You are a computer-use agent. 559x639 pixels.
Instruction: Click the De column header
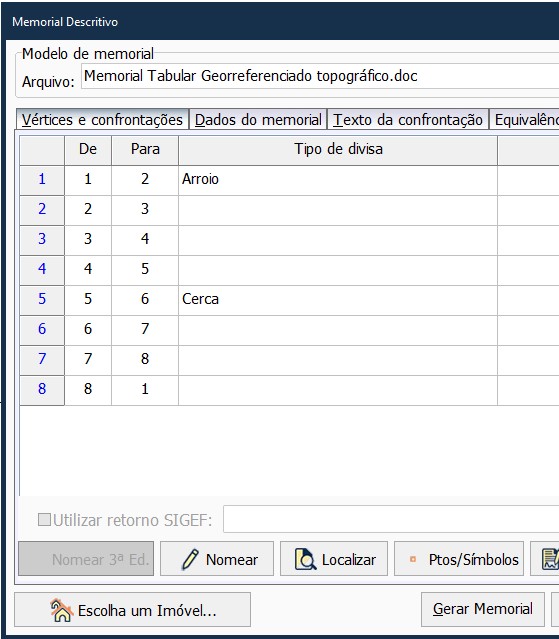click(x=88, y=150)
